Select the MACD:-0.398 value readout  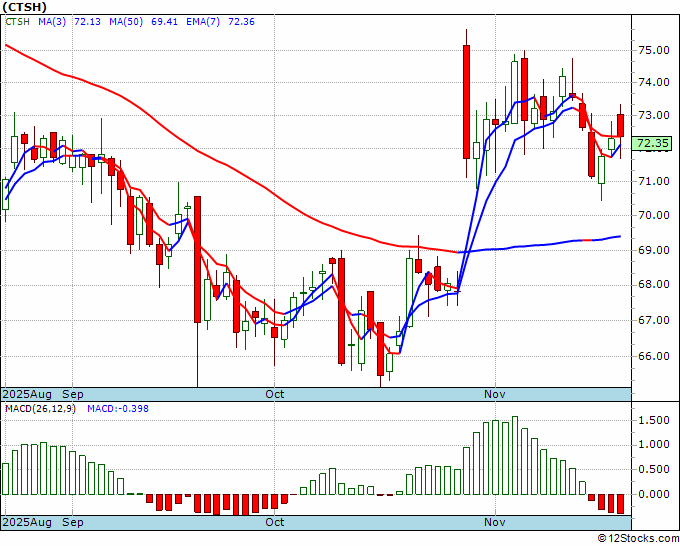click(118, 409)
